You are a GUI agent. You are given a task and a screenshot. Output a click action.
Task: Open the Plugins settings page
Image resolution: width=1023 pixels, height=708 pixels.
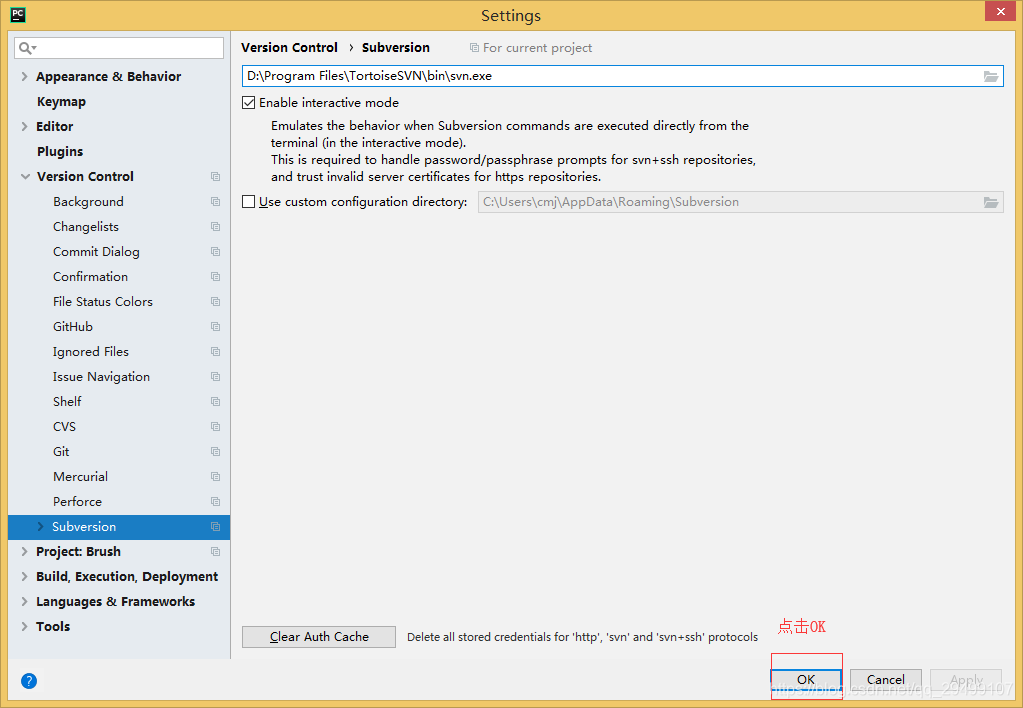pos(60,151)
